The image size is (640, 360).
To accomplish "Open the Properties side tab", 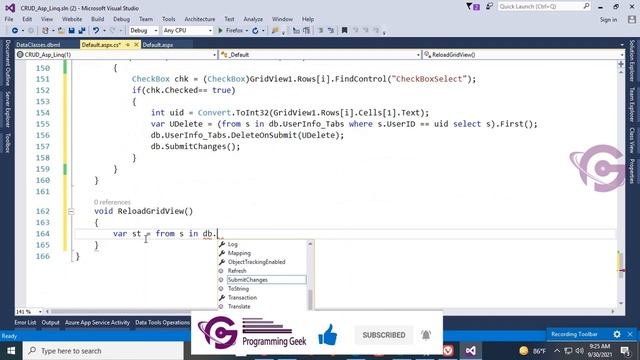I will pyautogui.click(x=632, y=171).
